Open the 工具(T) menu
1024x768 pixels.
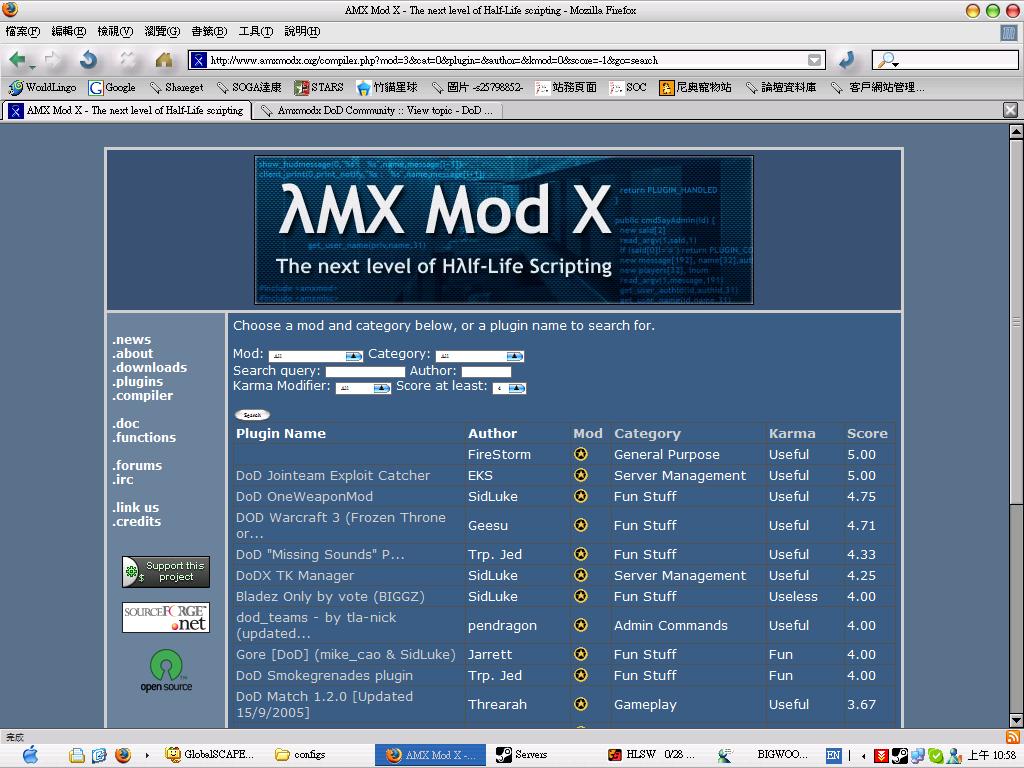[255, 31]
